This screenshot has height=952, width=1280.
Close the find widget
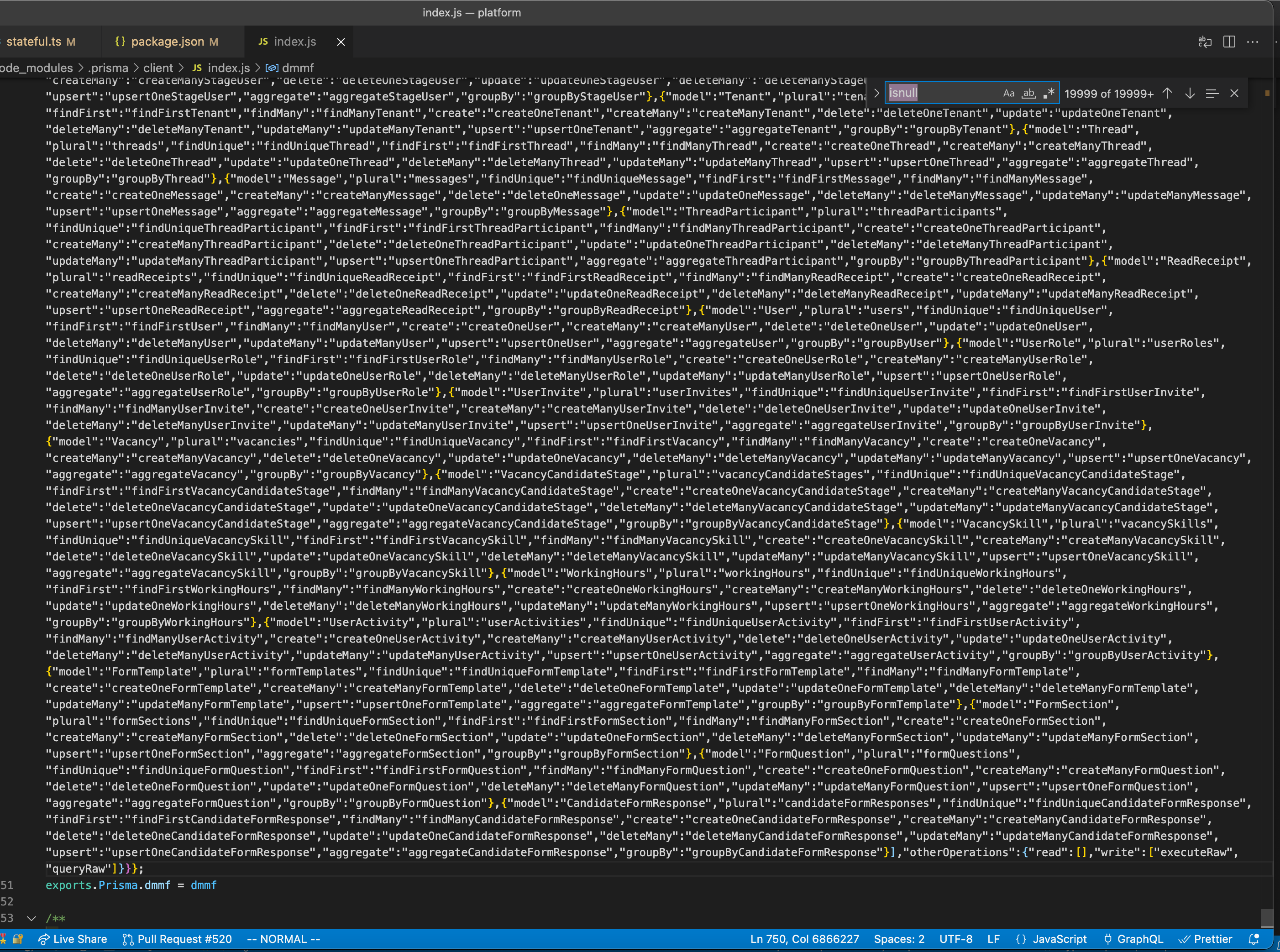pyautogui.click(x=1234, y=94)
